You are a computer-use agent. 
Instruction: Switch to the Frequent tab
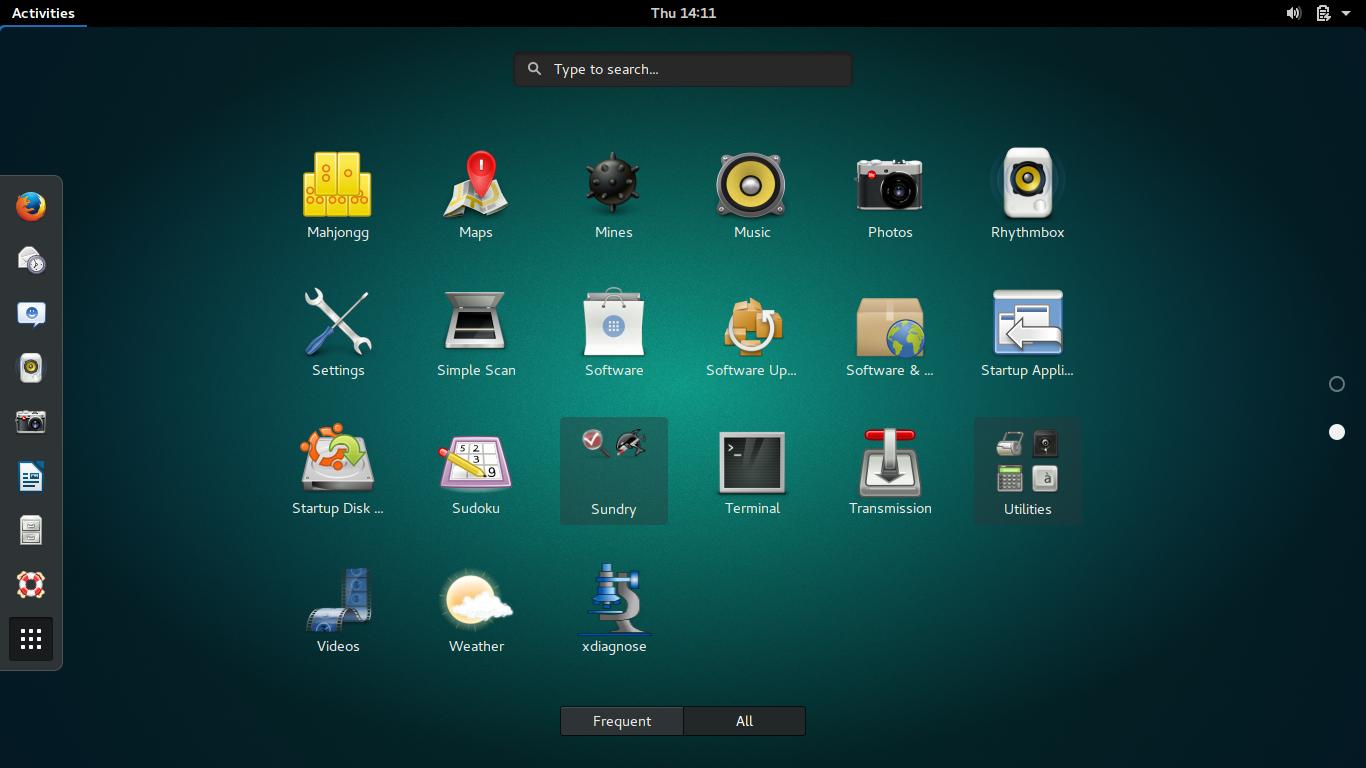tap(621, 720)
